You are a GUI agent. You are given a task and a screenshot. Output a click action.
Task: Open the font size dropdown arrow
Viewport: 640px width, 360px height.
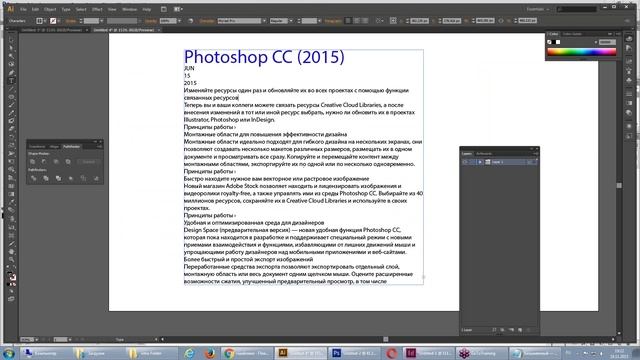point(319,21)
